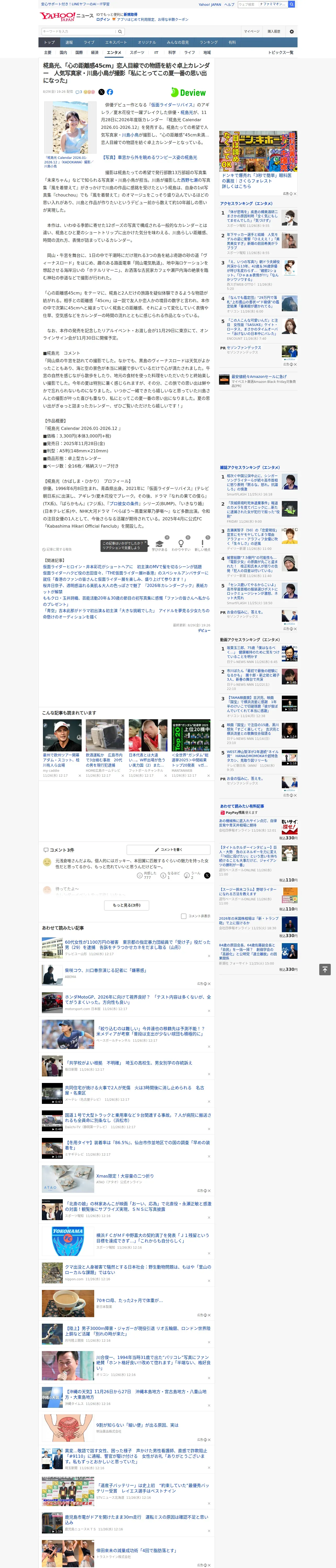Open the エキスパート navigation tab
This screenshot has height=1568, width=336.
point(116,43)
